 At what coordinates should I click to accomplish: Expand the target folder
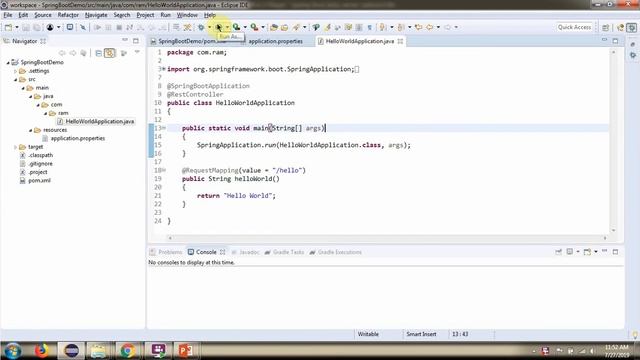pyautogui.click(x=16, y=147)
